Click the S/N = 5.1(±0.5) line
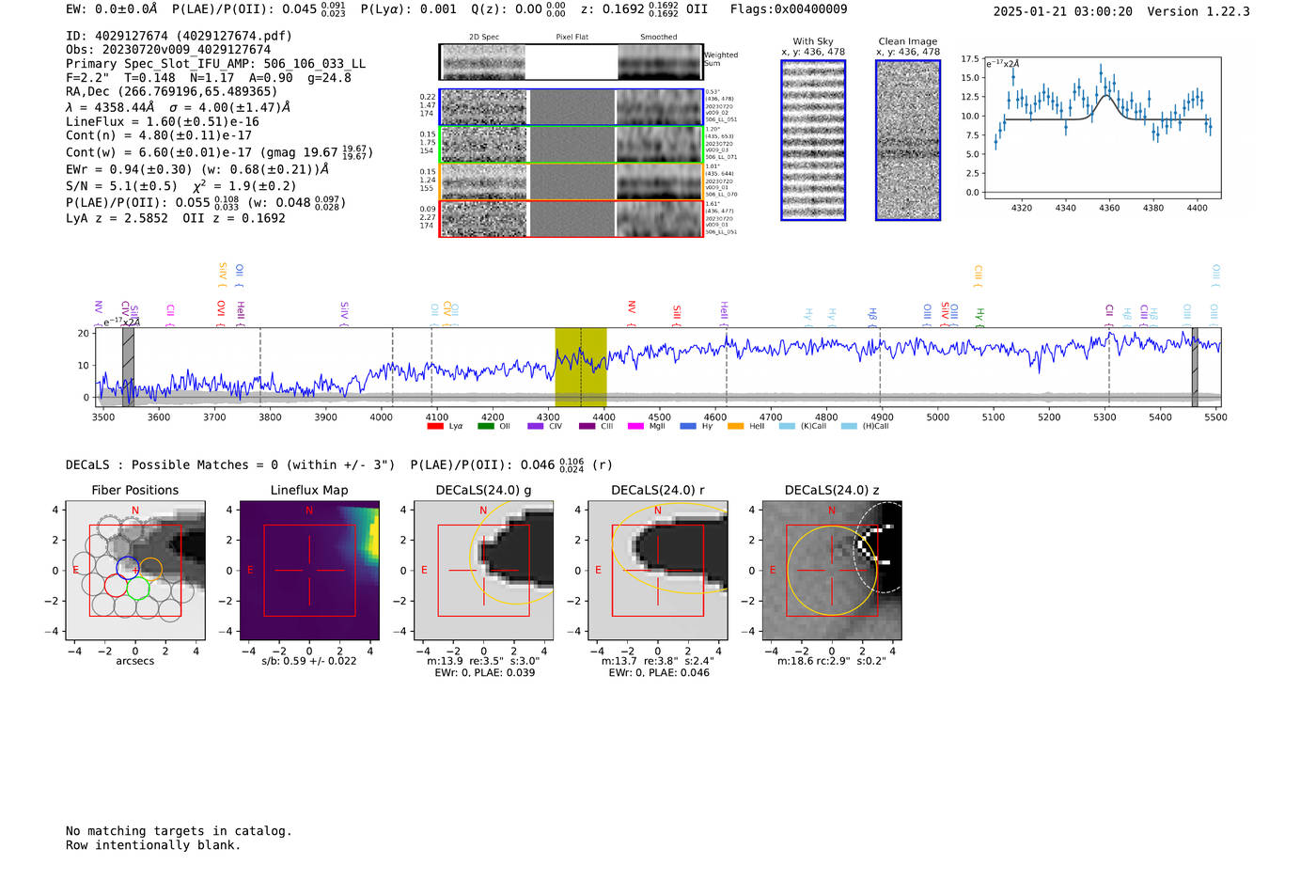Image resolution: width=1316 pixels, height=896 pixels. (181, 185)
